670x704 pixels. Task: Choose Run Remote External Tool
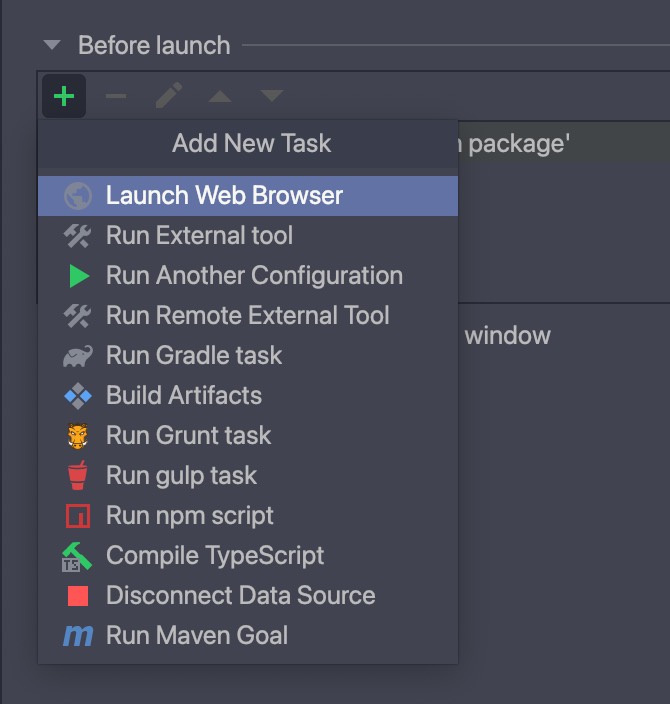[x=248, y=316]
